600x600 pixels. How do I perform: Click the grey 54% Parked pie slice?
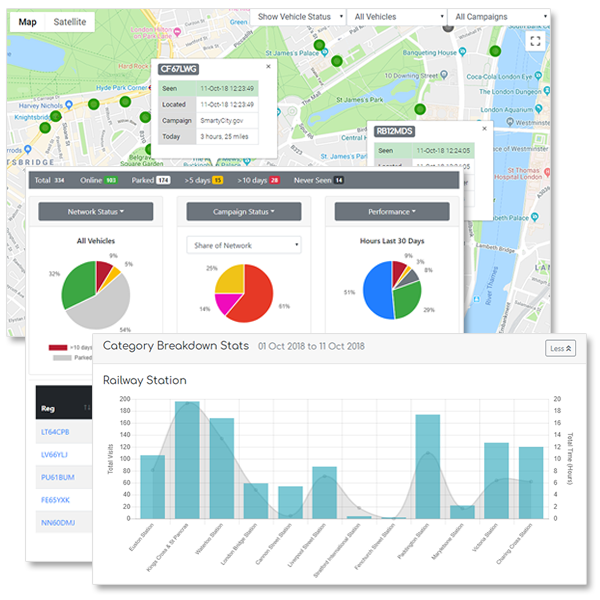pyautogui.click(x=105, y=310)
